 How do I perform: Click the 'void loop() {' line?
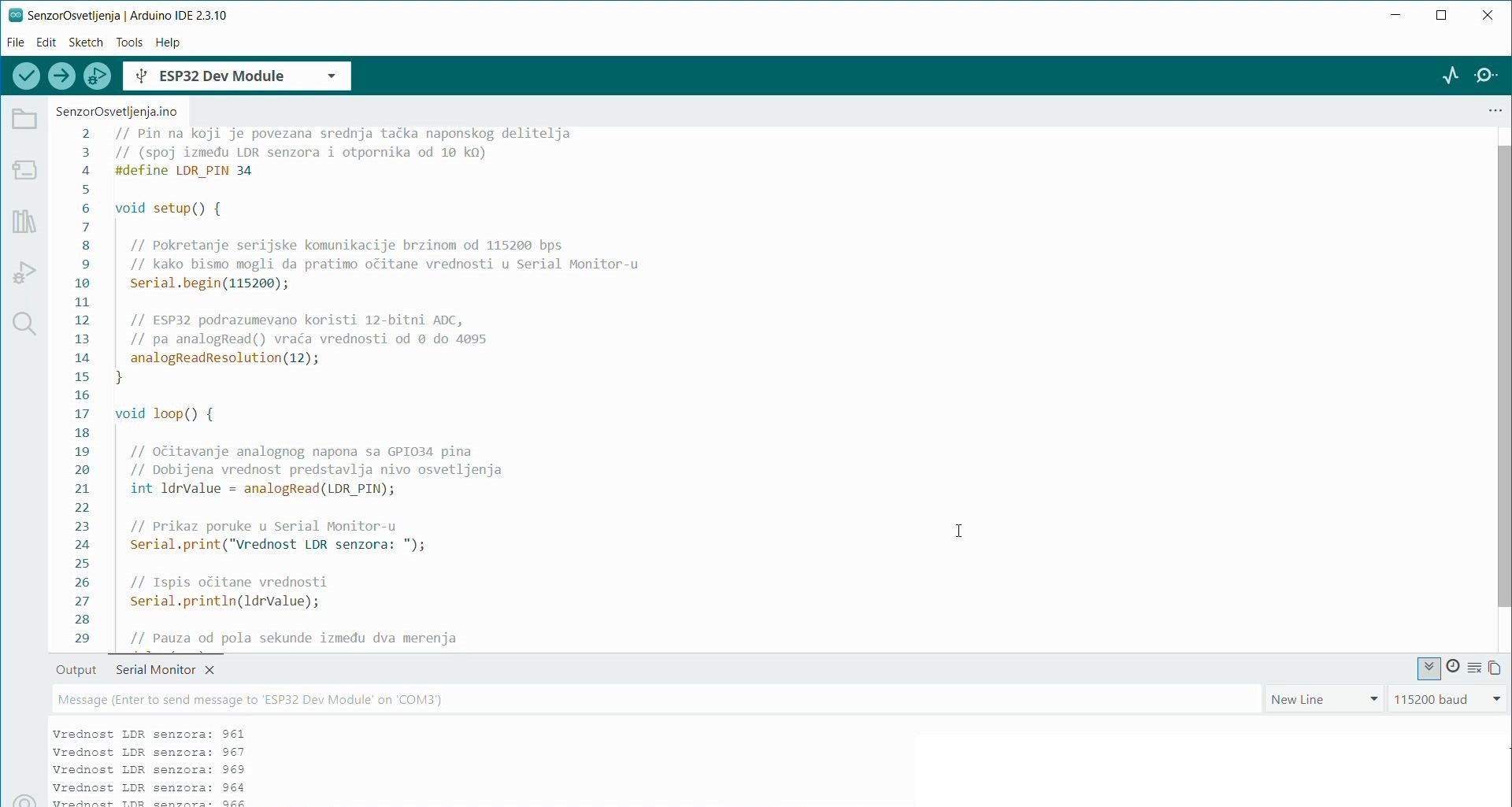pos(164,414)
